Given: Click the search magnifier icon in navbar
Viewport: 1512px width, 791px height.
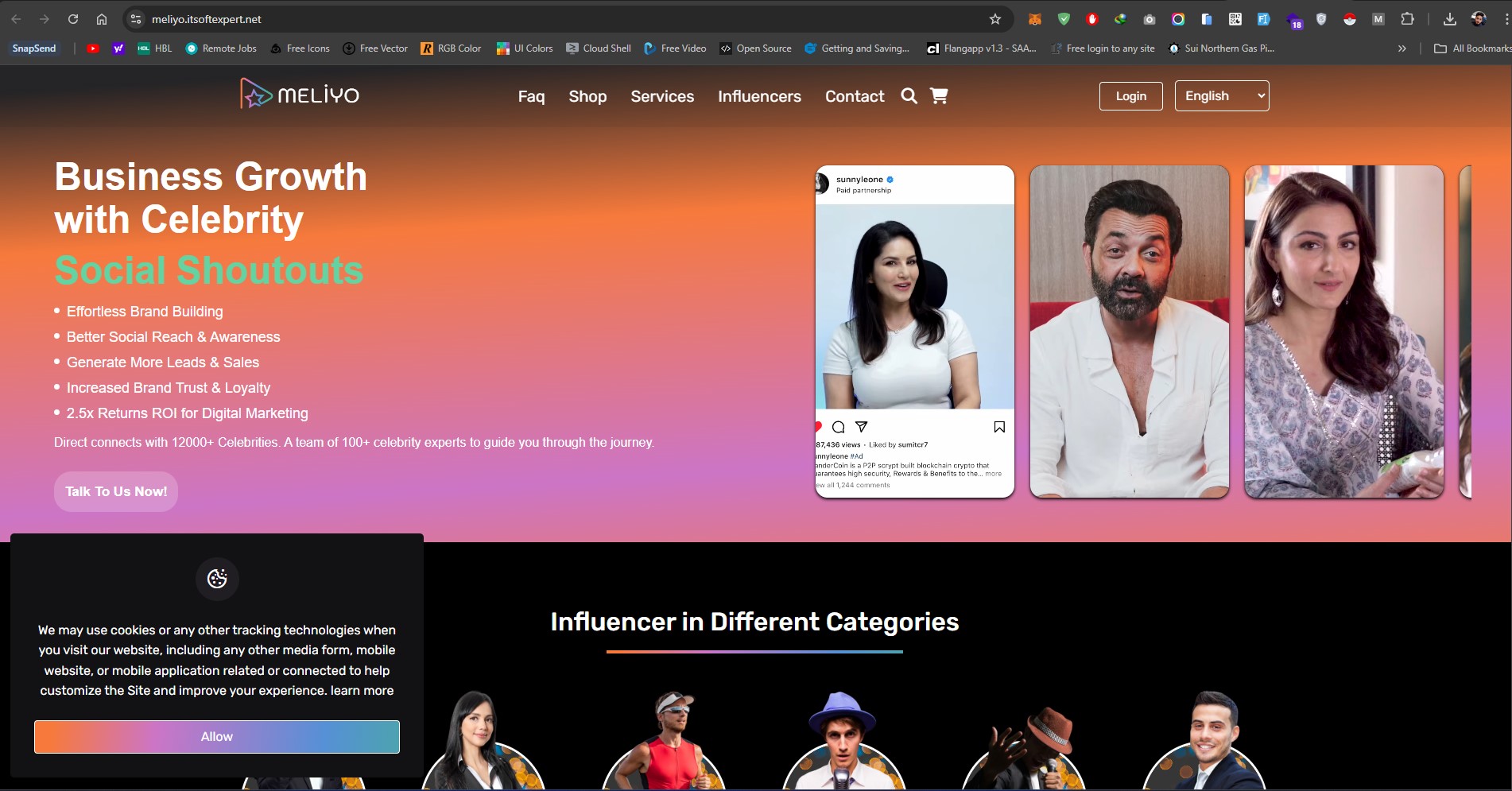Looking at the screenshot, I should click(909, 96).
